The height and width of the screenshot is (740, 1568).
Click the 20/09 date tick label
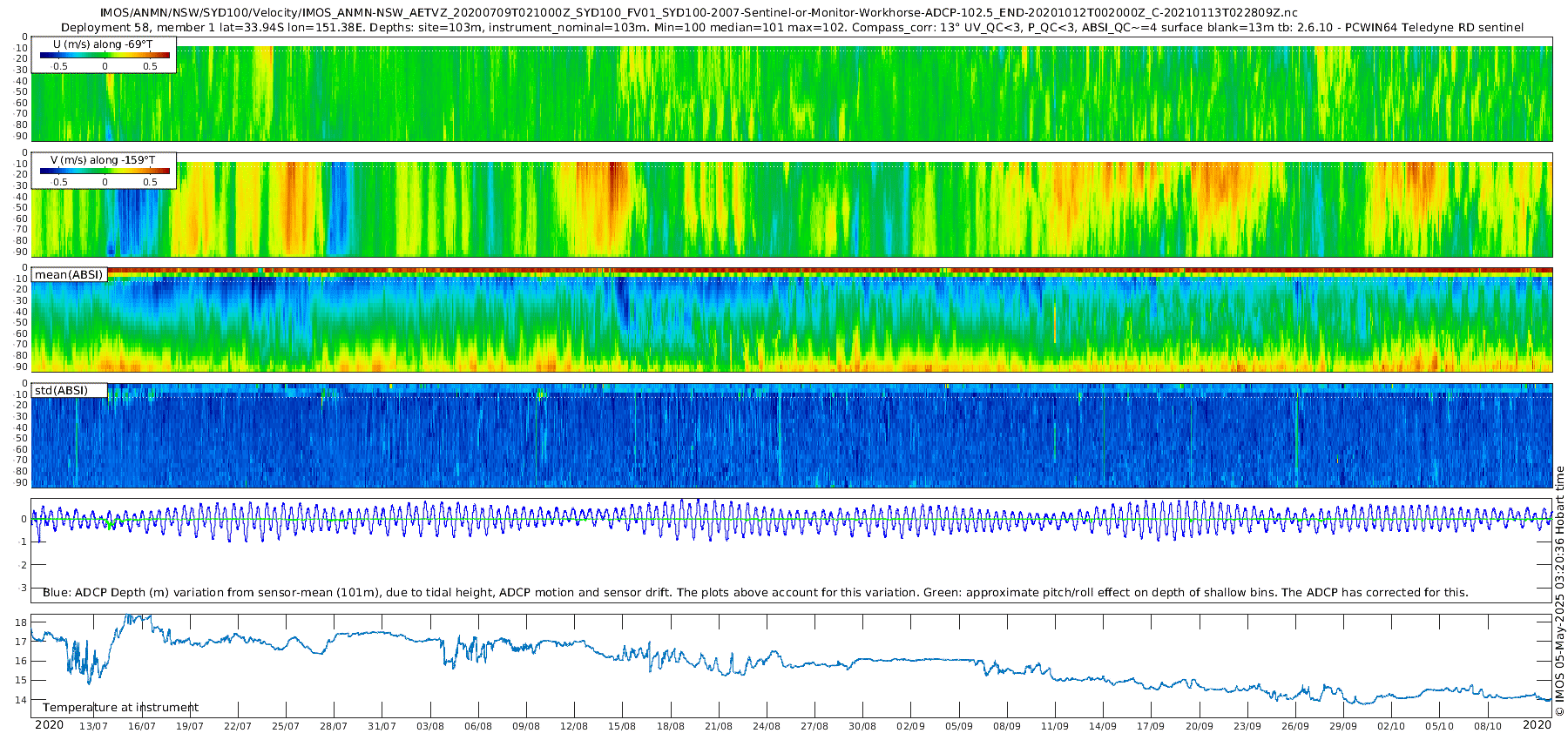pyautogui.click(x=1199, y=726)
